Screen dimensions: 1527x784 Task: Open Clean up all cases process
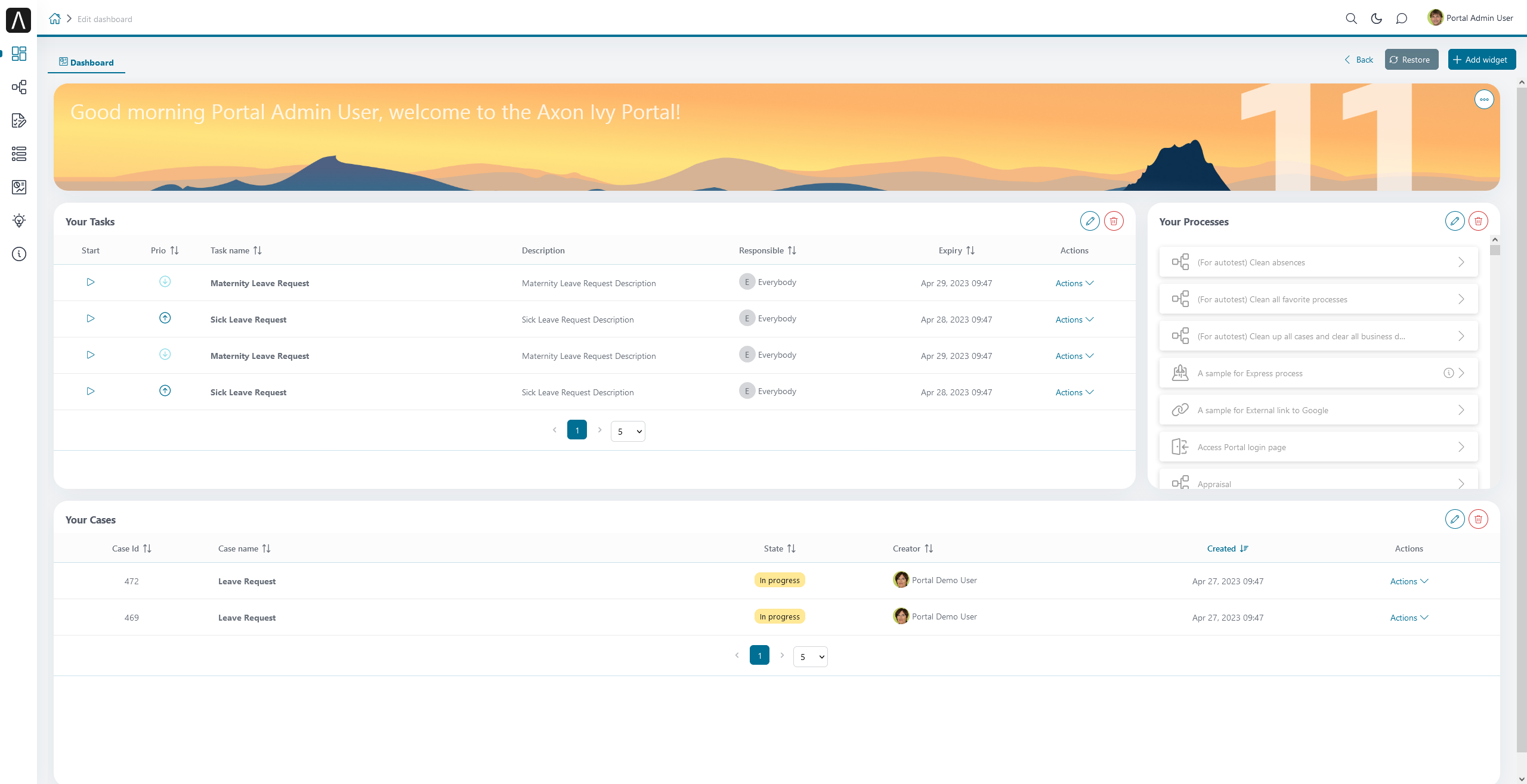coord(1318,336)
